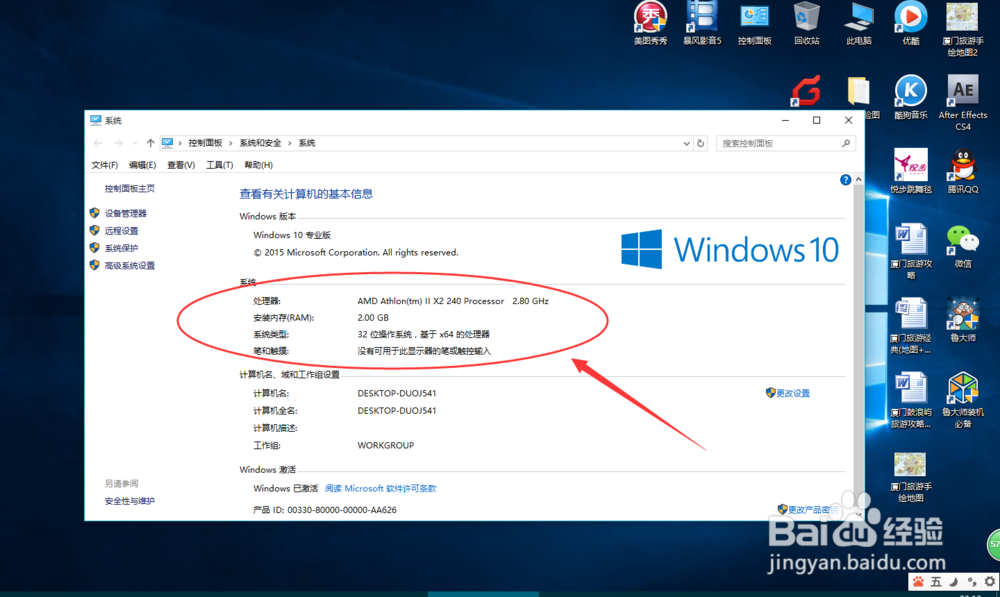Open the 工具(T) menu
The height and width of the screenshot is (597, 1000).
[x=219, y=165]
